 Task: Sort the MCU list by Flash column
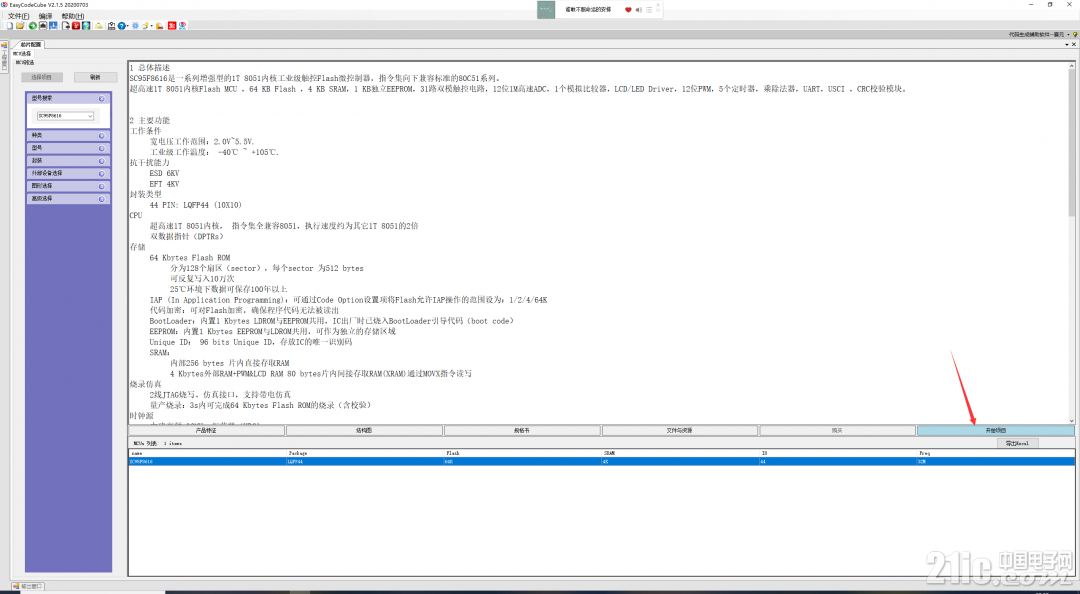point(523,453)
